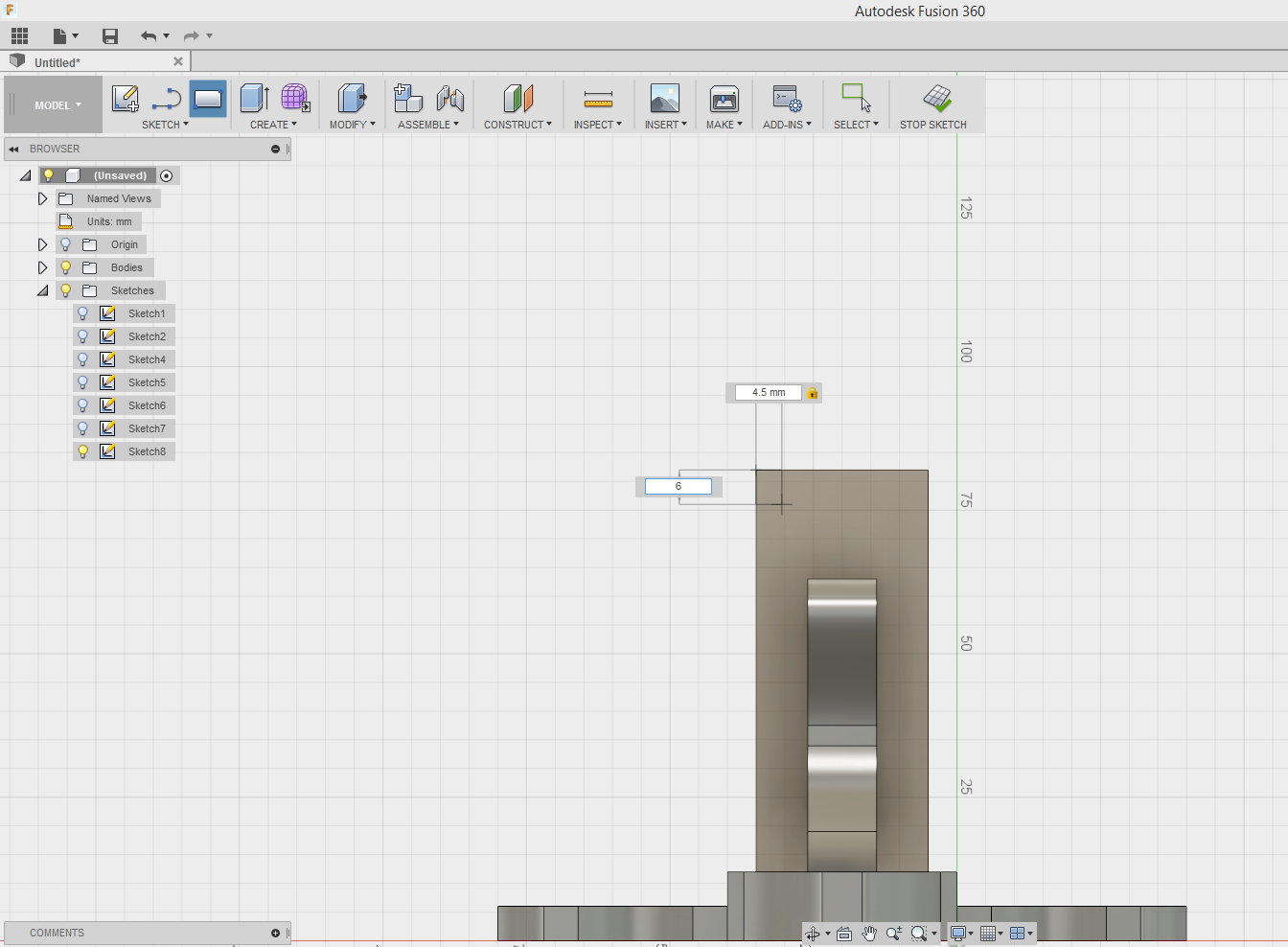The image size is (1288, 947).
Task: Toggle visibility of the root (Unsaved) component
Action: (48, 175)
